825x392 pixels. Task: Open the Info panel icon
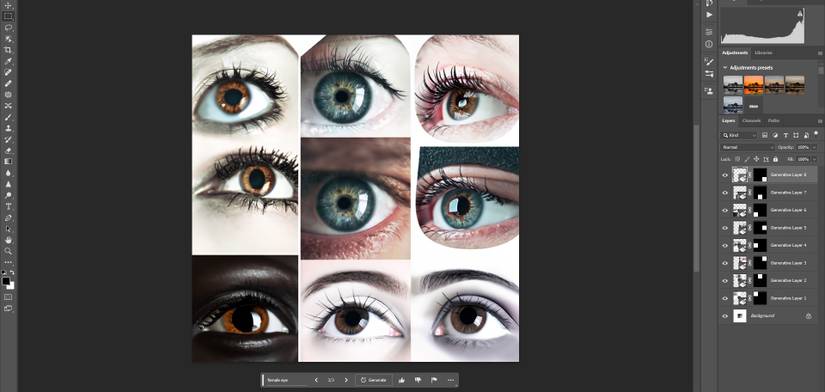pyautogui.click(x=709, y=44)
